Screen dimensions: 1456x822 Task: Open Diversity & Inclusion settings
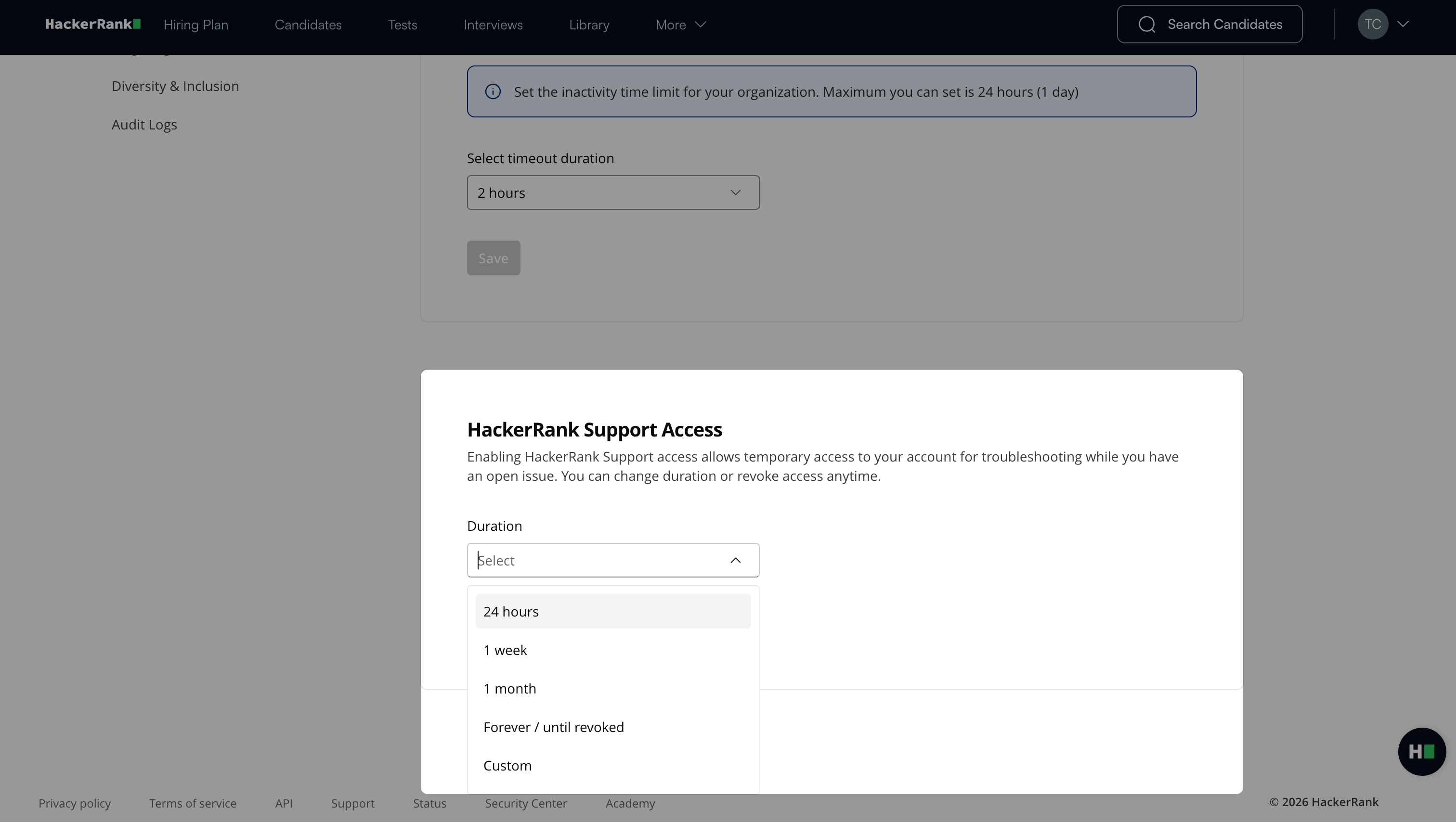(x=175, y=86)
